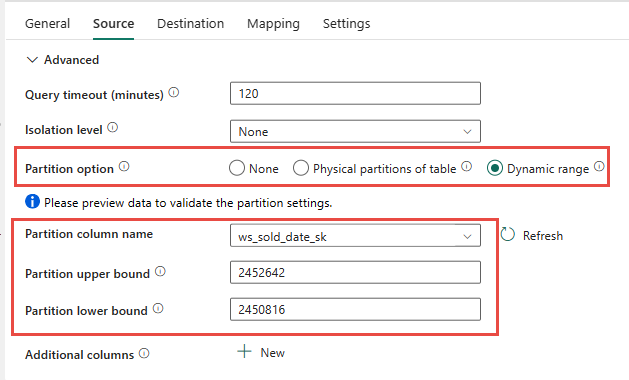The height and width of the screenshot is (380, 629).
Task: Click 'Please preview data to validate' message
Action: tap(188, 203)
